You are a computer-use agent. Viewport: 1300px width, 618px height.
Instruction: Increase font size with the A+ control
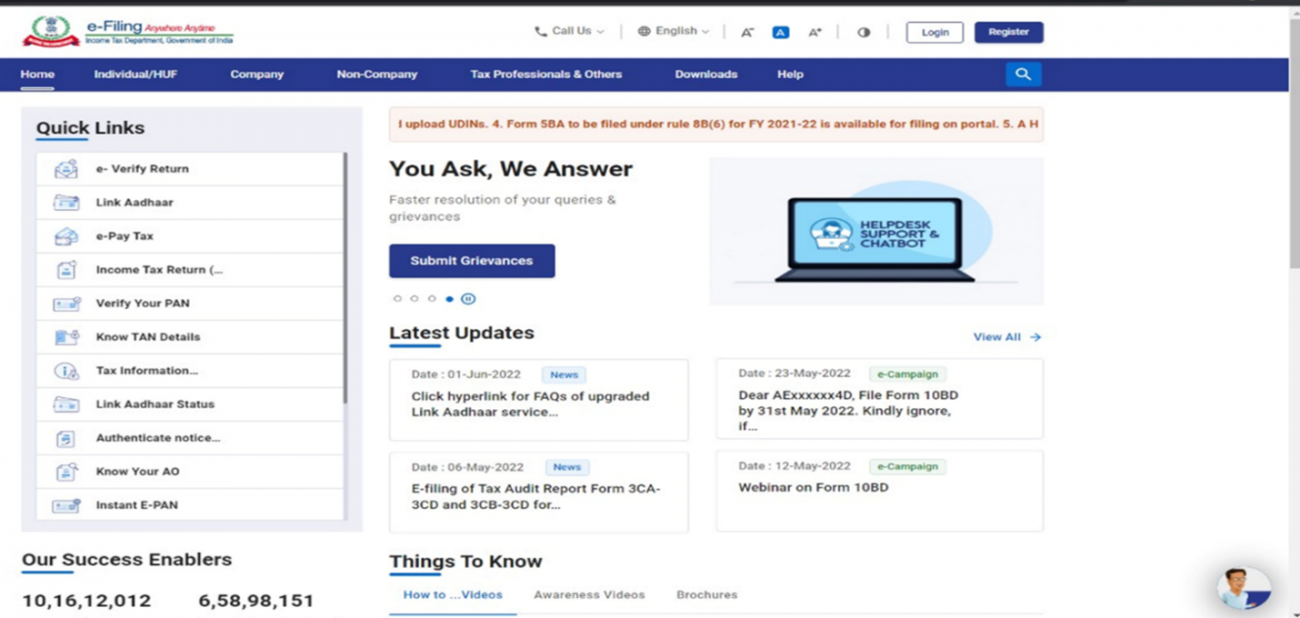pos(814,31)
